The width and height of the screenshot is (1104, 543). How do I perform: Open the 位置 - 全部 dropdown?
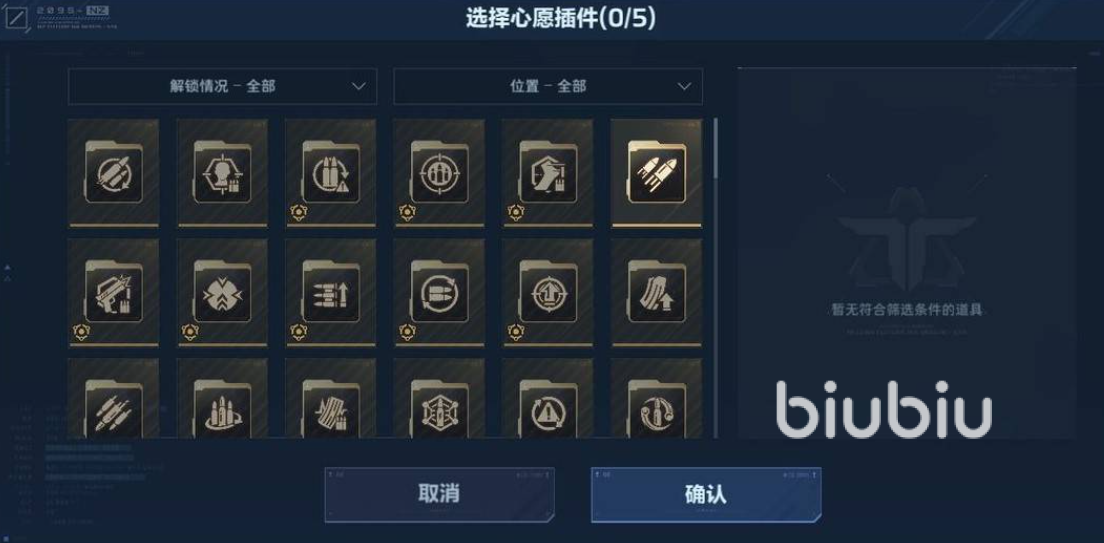coord(548,87)
